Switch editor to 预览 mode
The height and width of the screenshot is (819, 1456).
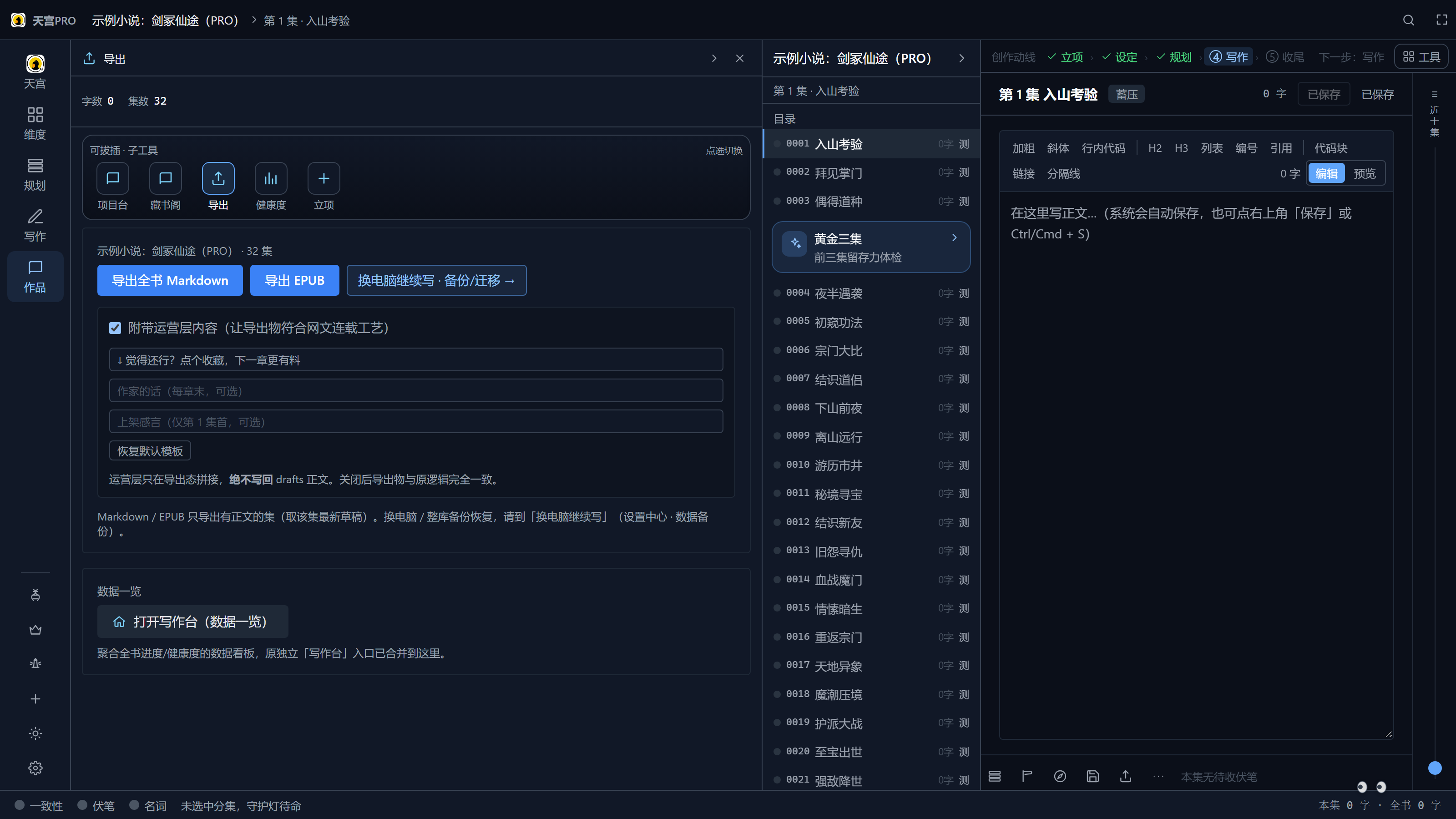1365,173
